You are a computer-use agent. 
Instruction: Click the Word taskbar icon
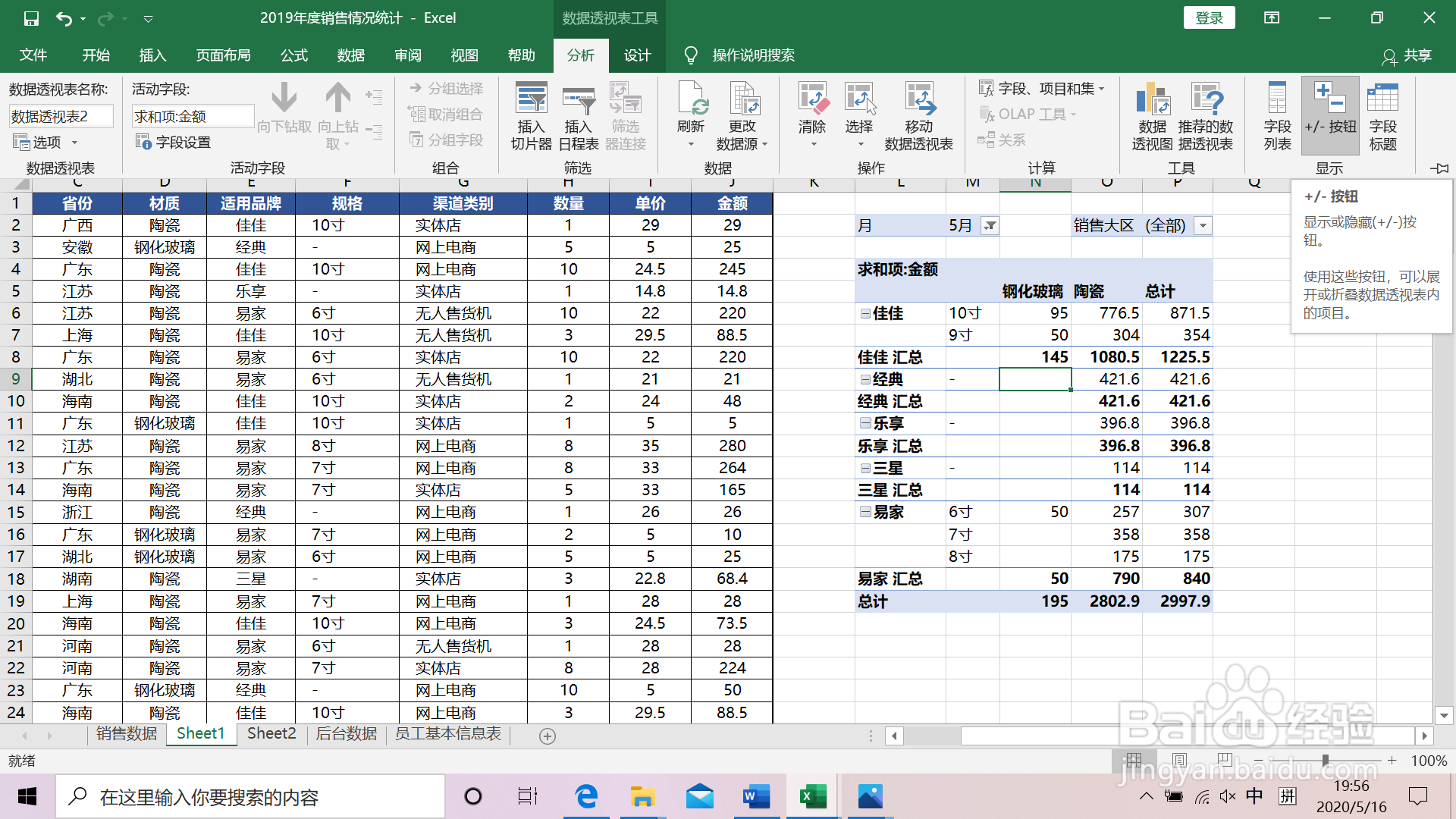pyautogui.click(x=756, y=796)
